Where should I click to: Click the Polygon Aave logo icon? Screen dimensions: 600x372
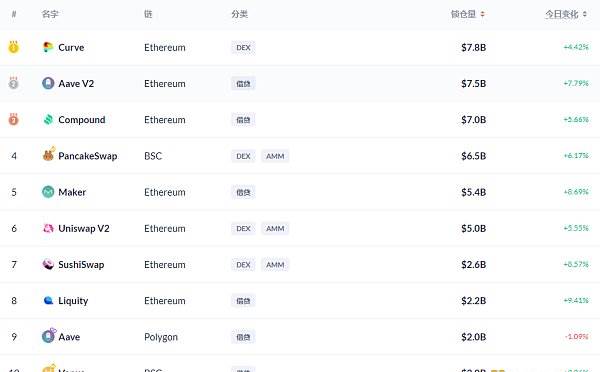coord(49,335)
